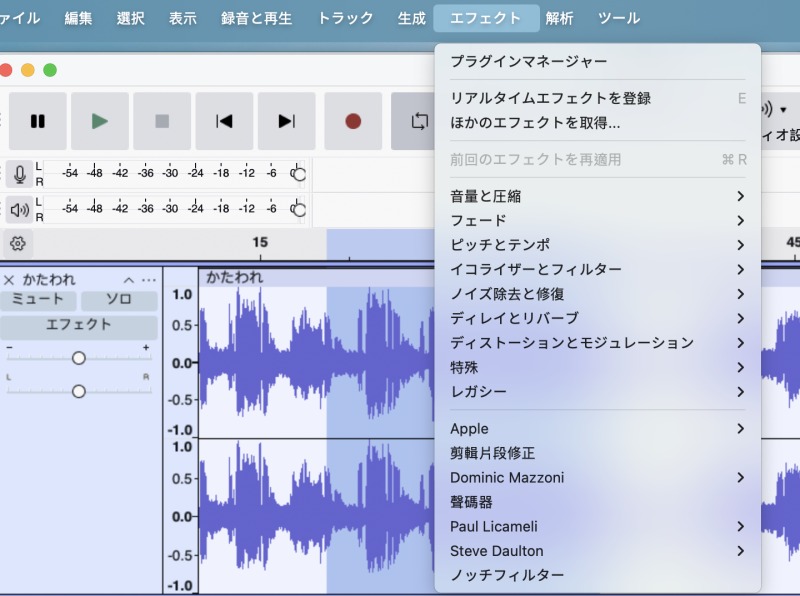Choose ほかのエフェクトを取得...
The height and width of the screenshot is (596, 800).
click(x=597, y=123)
